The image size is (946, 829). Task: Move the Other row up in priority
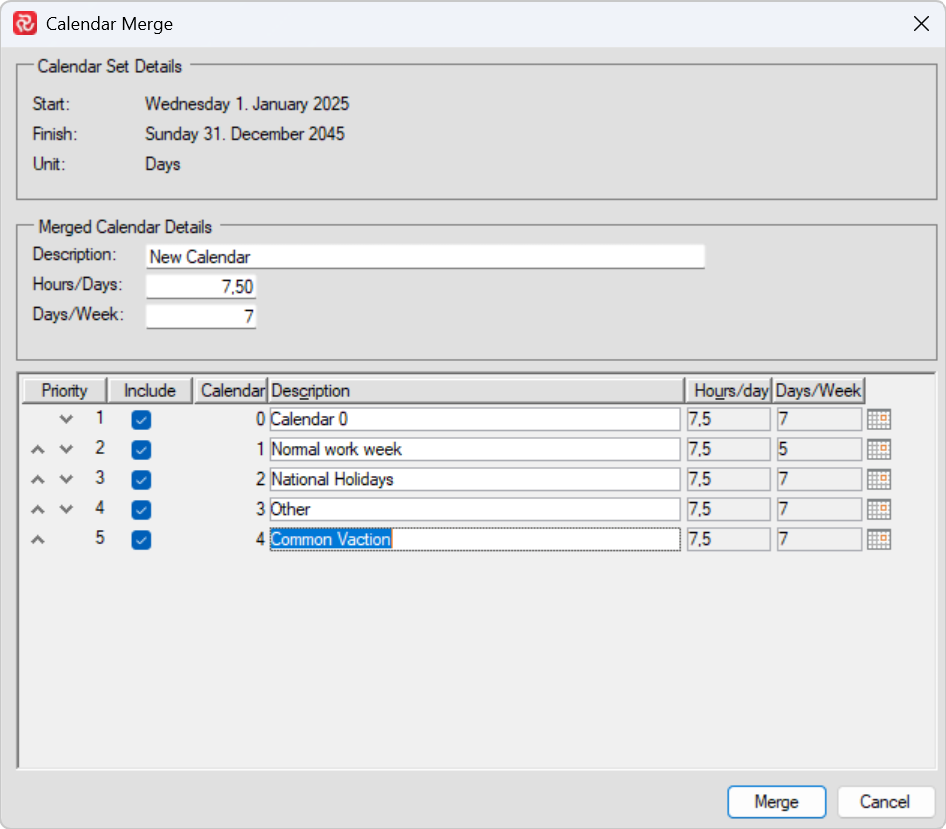point(37,509)
